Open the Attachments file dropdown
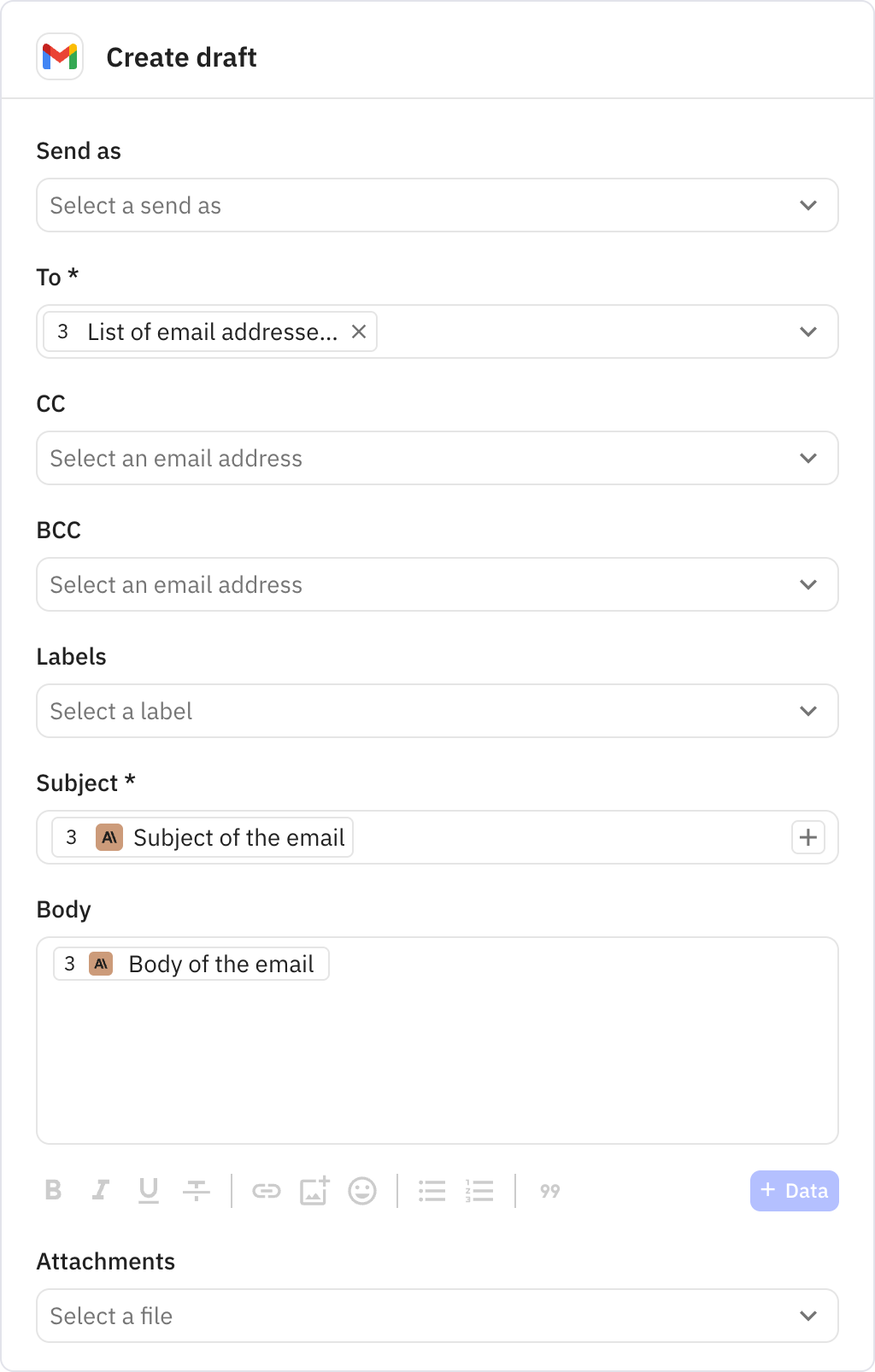Image resolution: width=875 pixels, height=1372 pixels. coord(437,1316)
